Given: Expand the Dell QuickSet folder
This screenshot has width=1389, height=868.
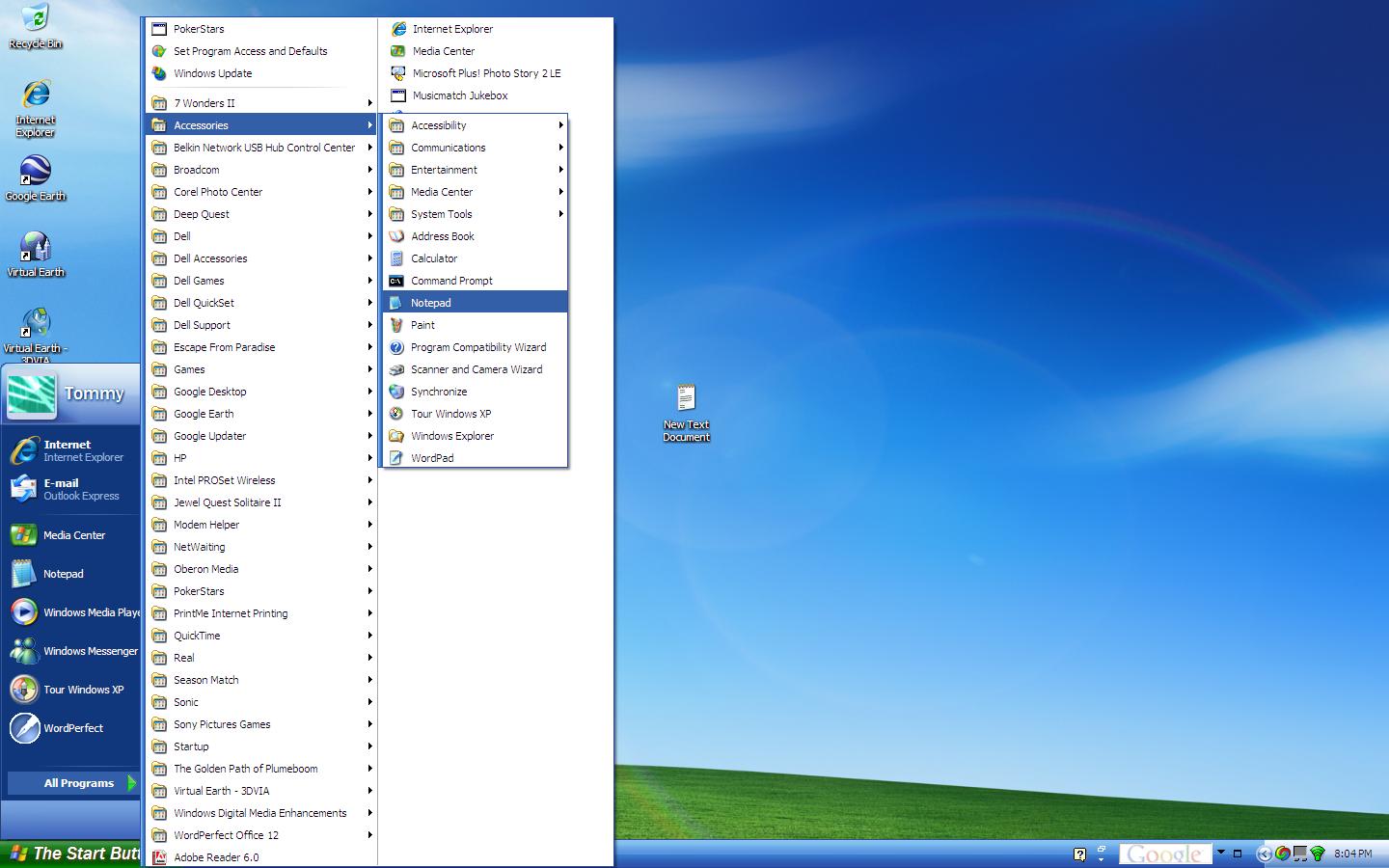Looking at the screenshot, I should 261,303.
